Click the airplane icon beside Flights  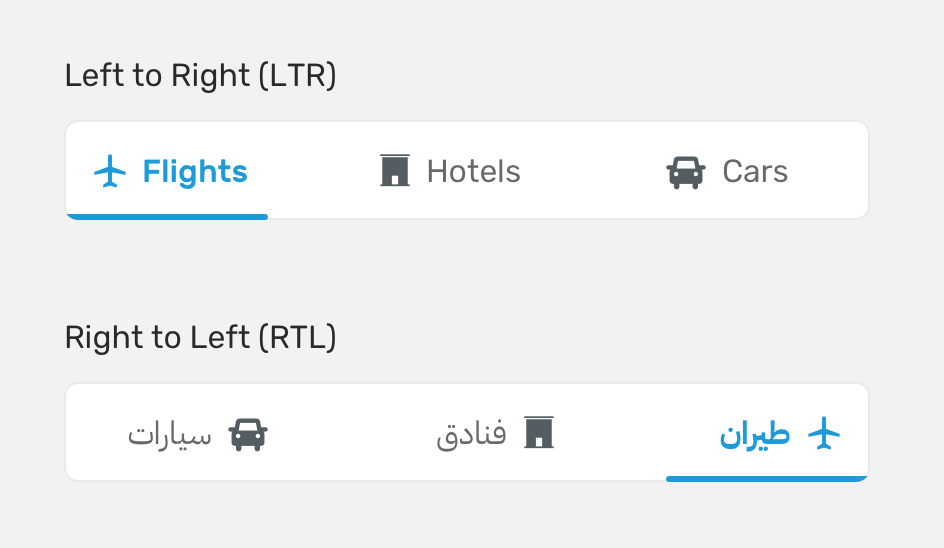pyautogui.click(x=110, y=172)
